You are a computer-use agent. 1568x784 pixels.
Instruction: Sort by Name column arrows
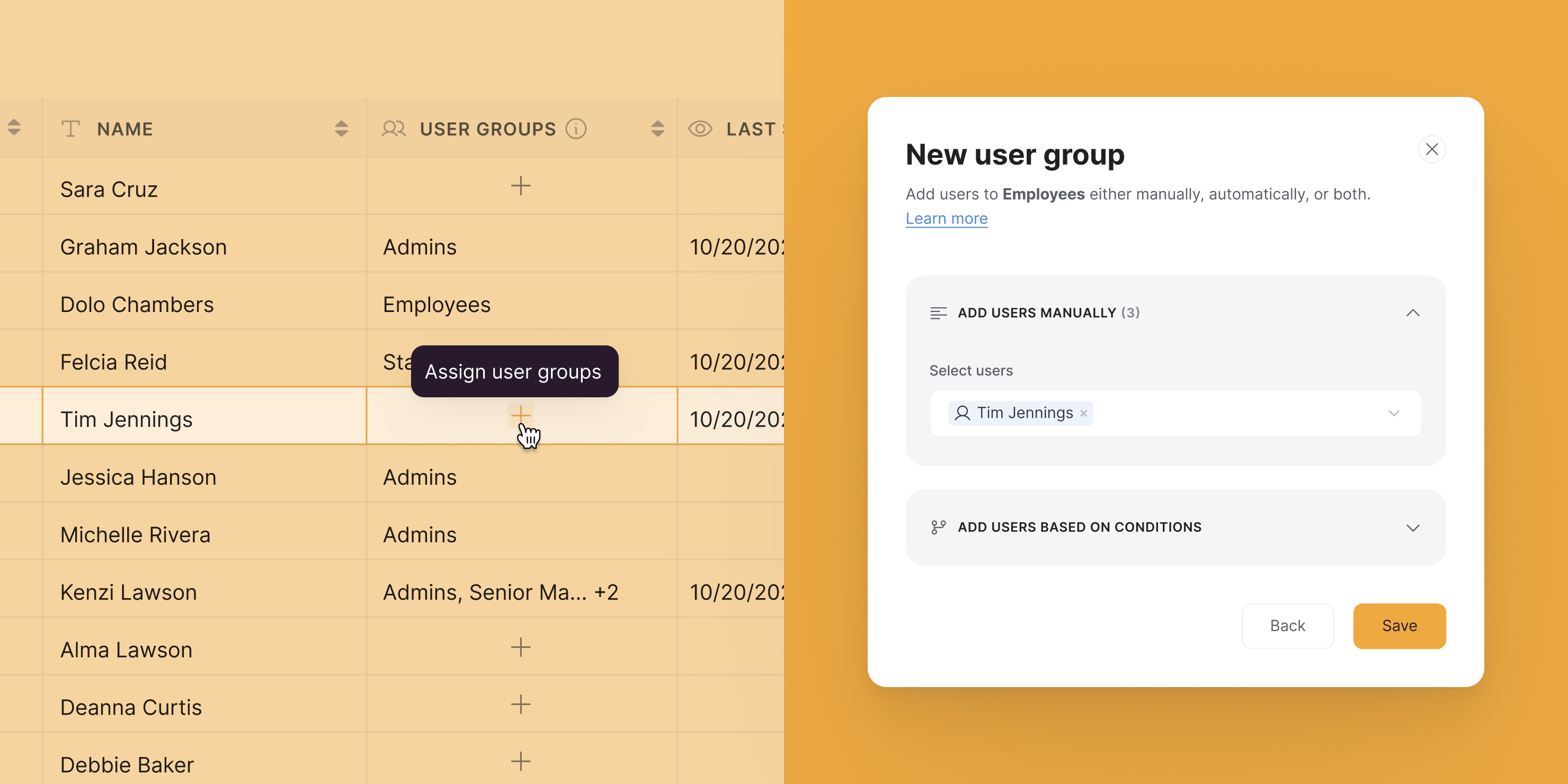pos(342,128)
